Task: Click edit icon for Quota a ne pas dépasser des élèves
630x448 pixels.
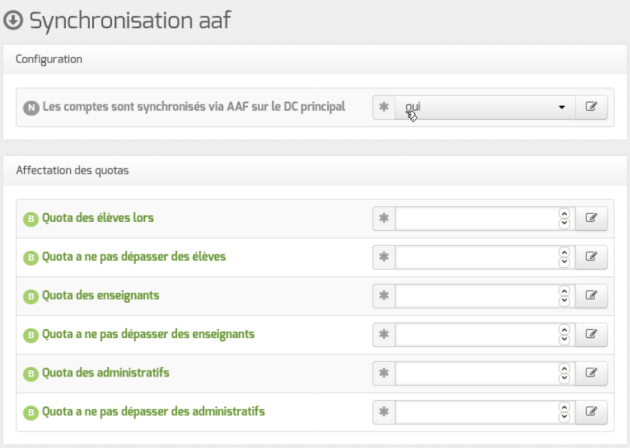Action: [x=591, y=257]
